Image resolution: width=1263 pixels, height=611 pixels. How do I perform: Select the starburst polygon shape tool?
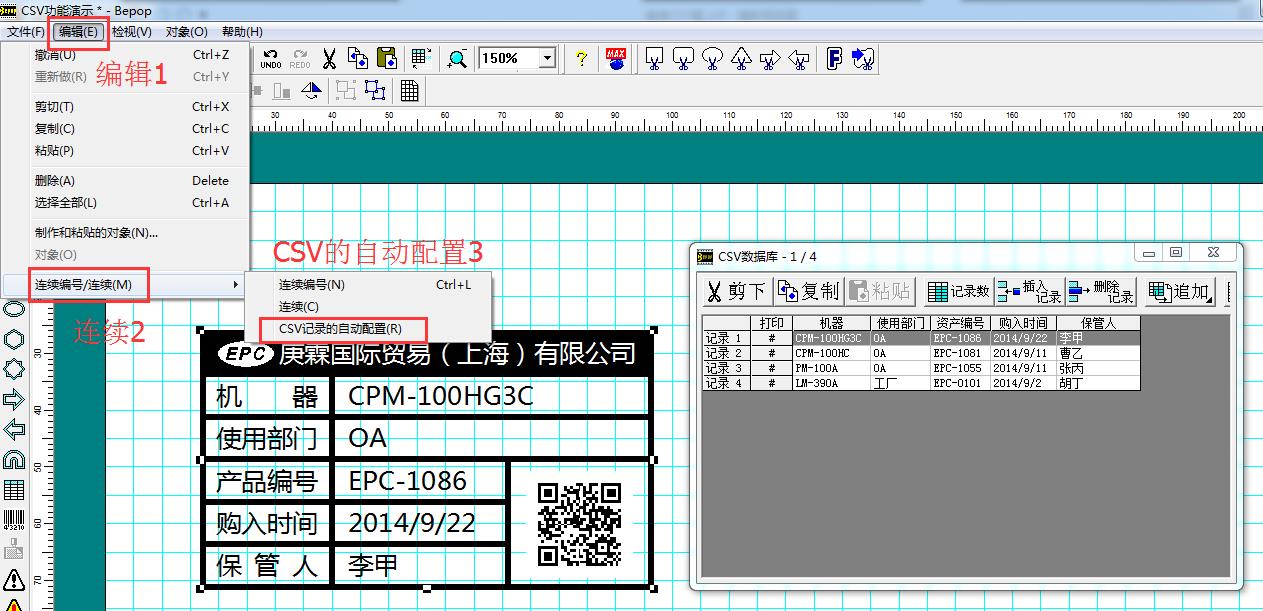(14, 369)
